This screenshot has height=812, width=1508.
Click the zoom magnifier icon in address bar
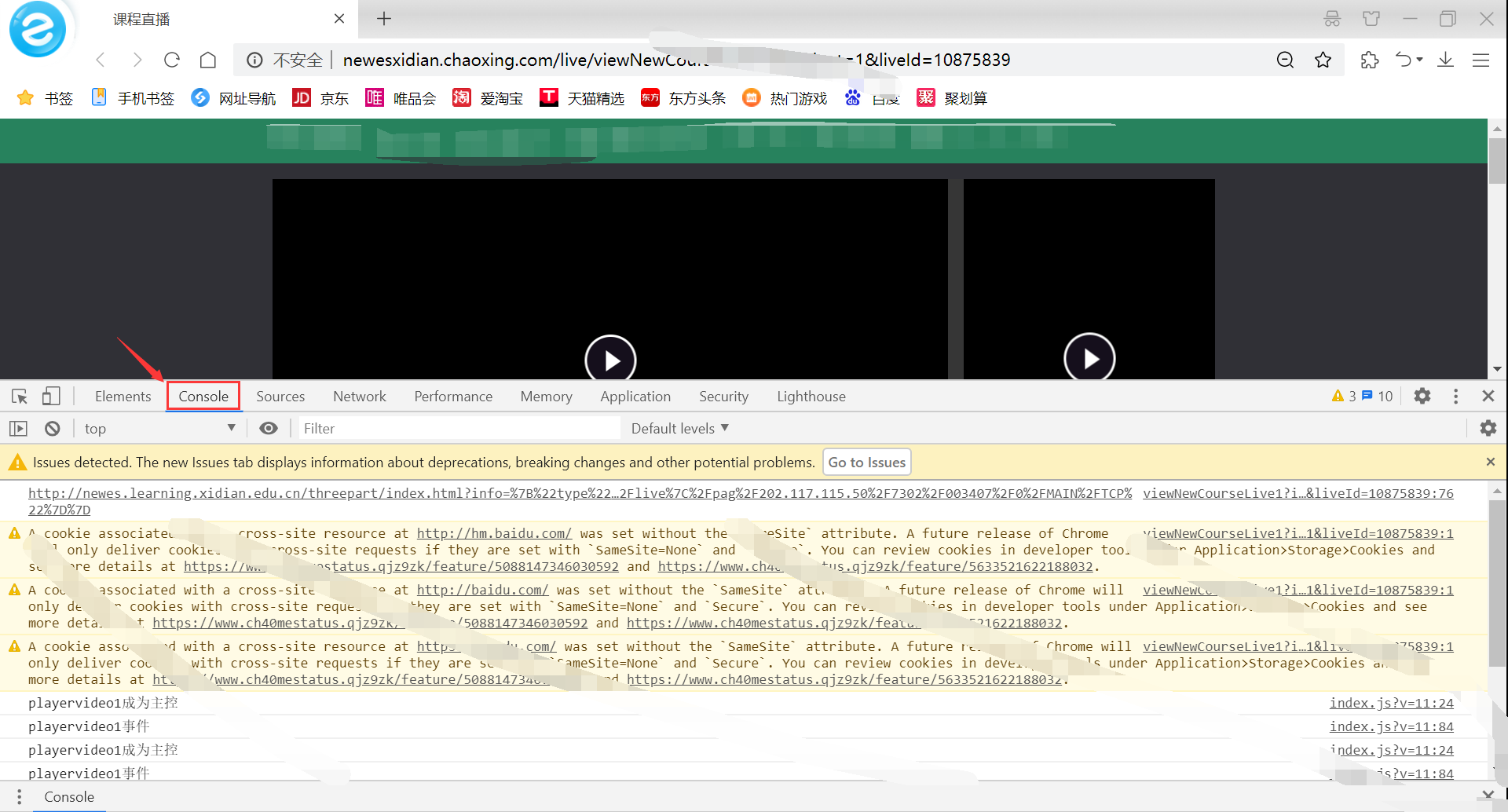click(x=1285, y=60)
